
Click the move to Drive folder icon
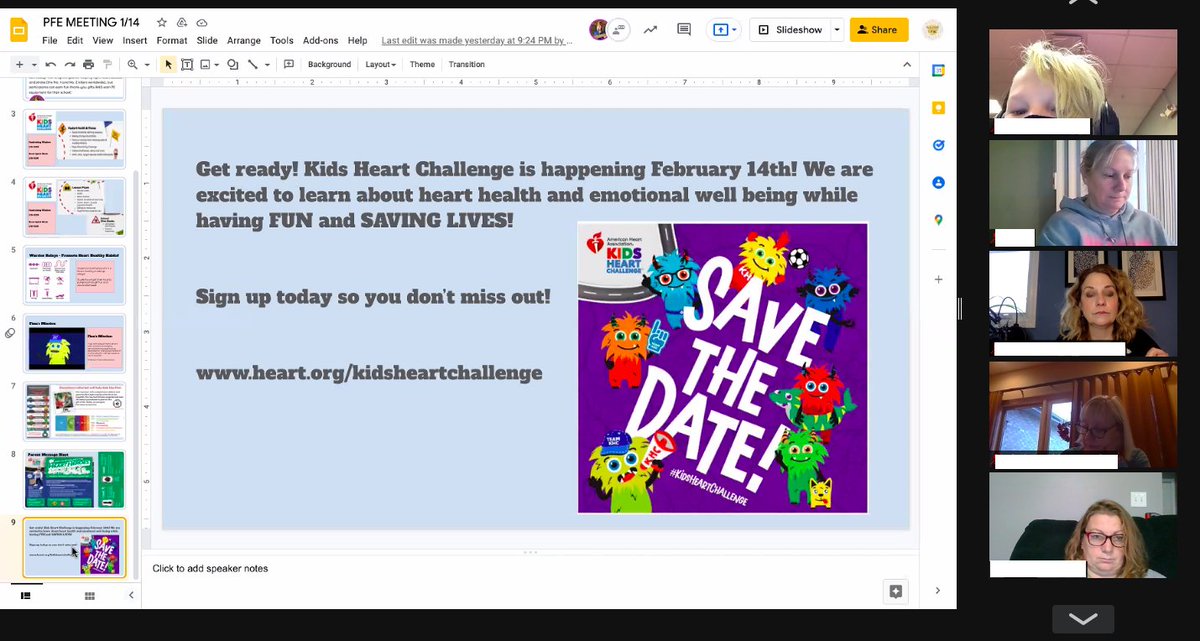click(x=181, y=22)
